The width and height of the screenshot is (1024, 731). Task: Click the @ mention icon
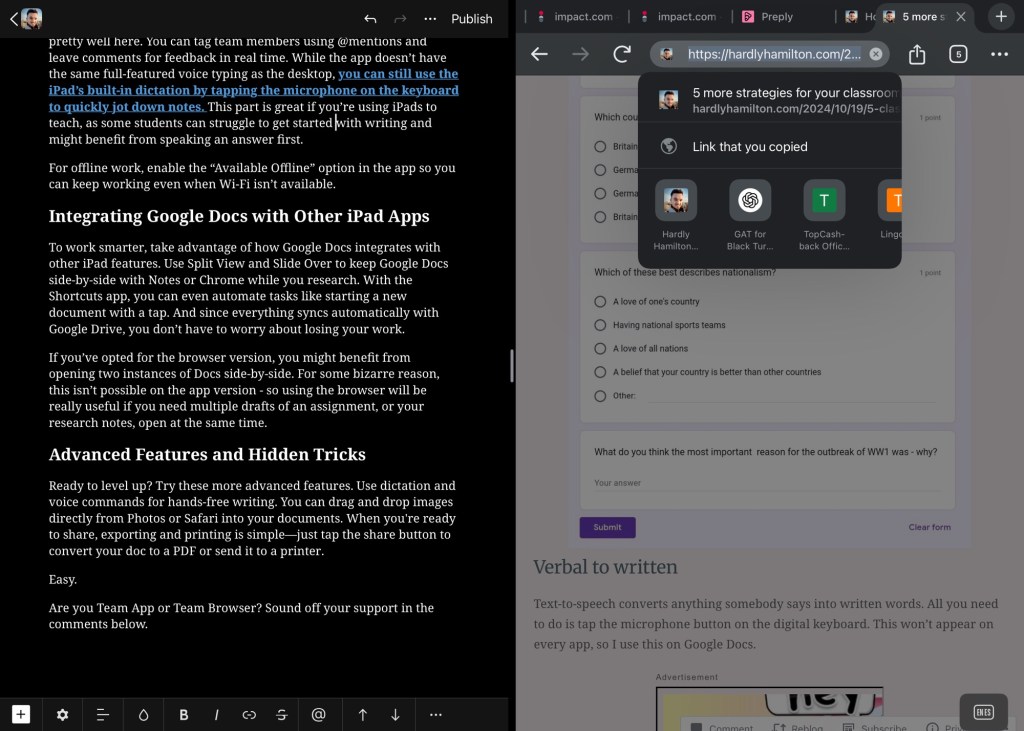pyautogui.click(x=319, y=714)
